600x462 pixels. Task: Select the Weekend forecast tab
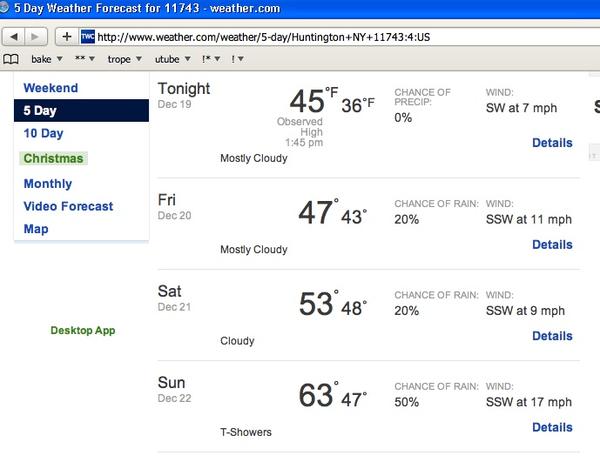(x=51, y=88)
